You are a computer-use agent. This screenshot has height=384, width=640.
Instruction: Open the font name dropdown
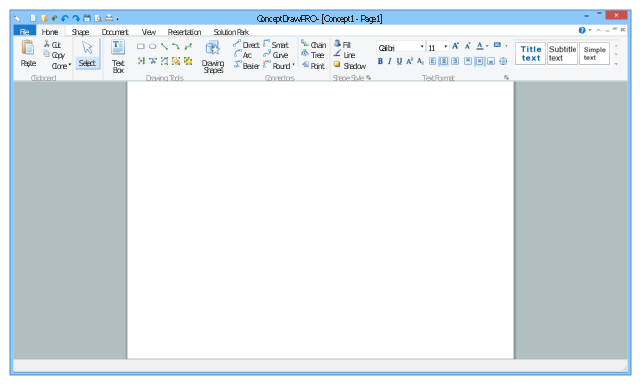422,47
